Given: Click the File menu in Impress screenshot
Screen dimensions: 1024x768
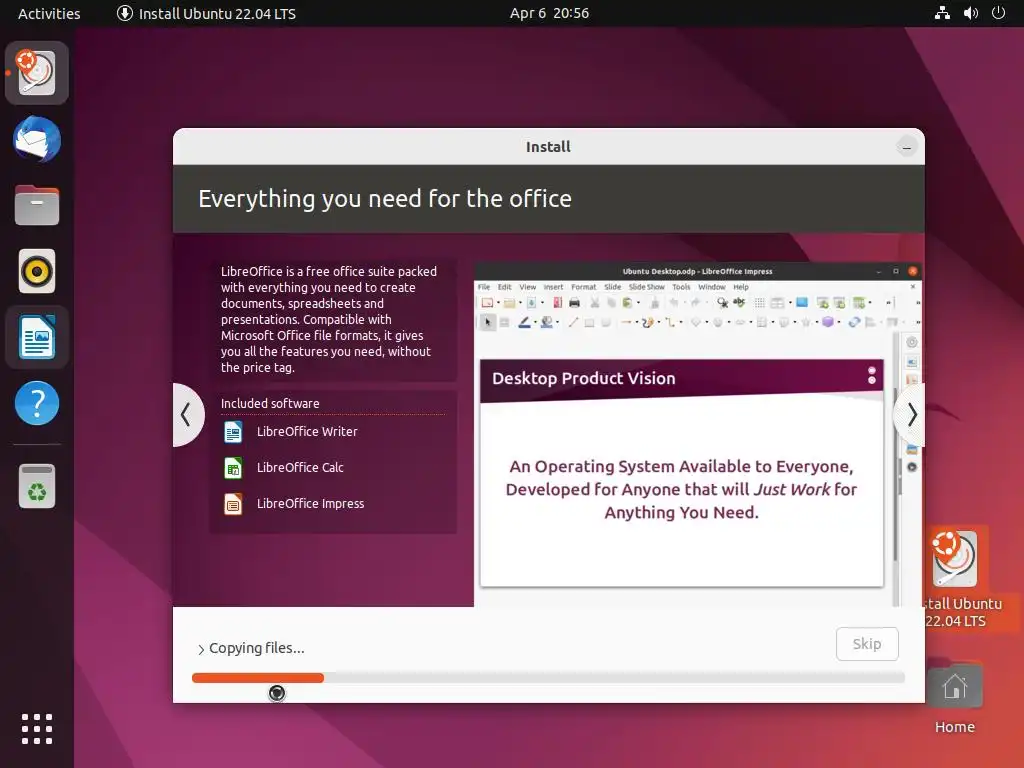Looking at the screenshot, I should [x=484, y=287].
